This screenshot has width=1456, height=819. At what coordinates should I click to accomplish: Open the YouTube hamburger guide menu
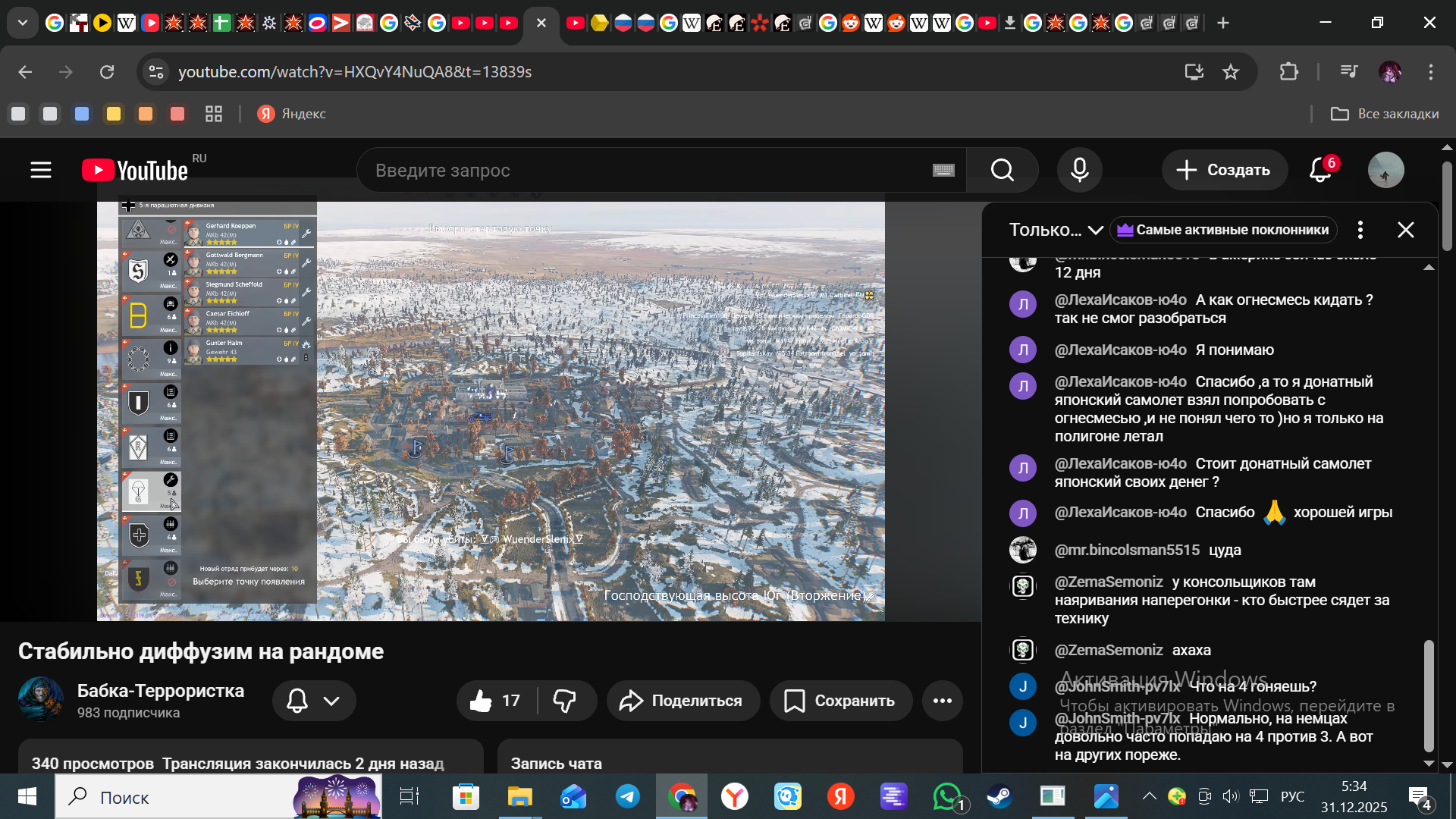pyautogui.click(x=41, y=171)
